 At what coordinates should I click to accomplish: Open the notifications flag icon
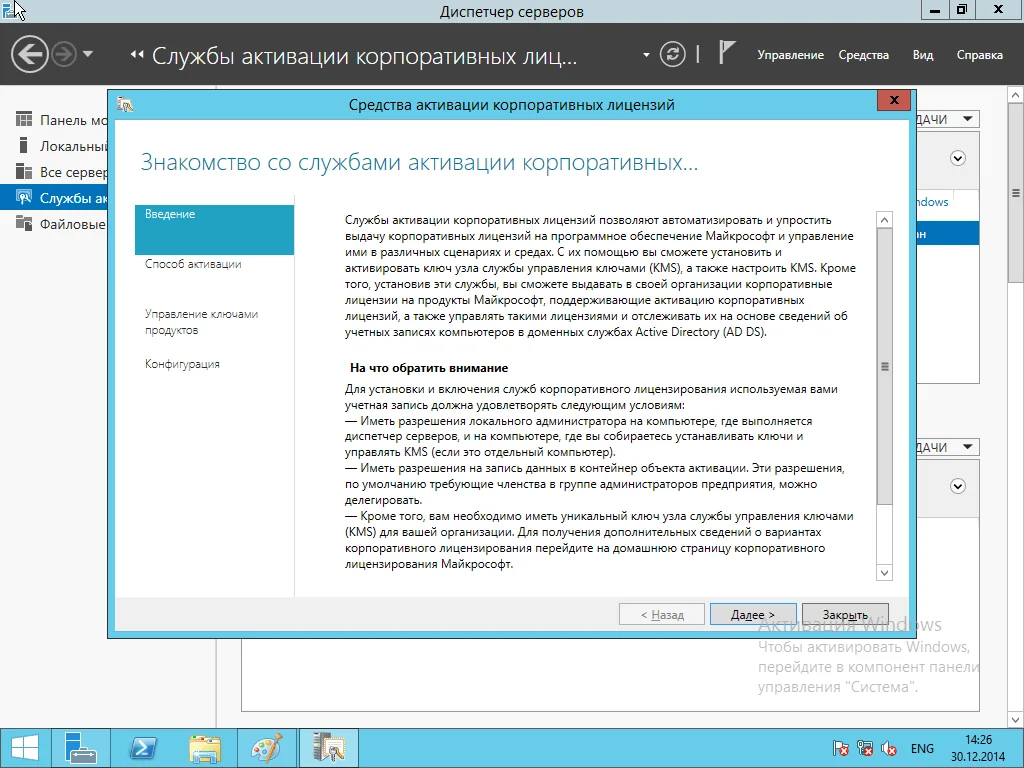coord(726,52)
